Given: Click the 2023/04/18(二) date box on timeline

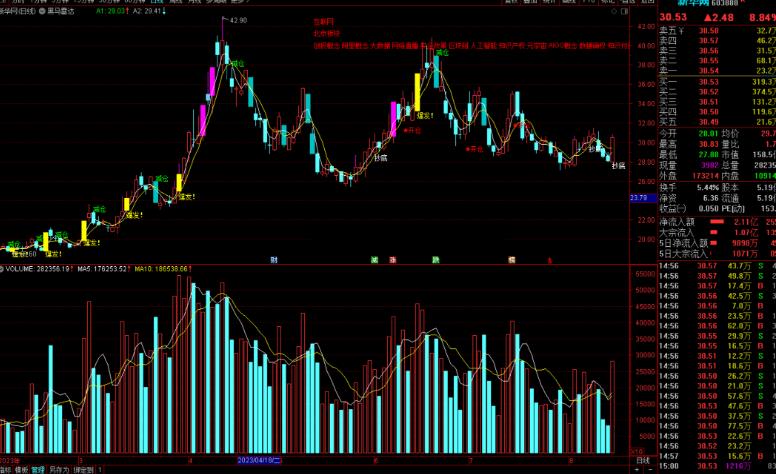Looking at the screenshot, I should 259,460.
